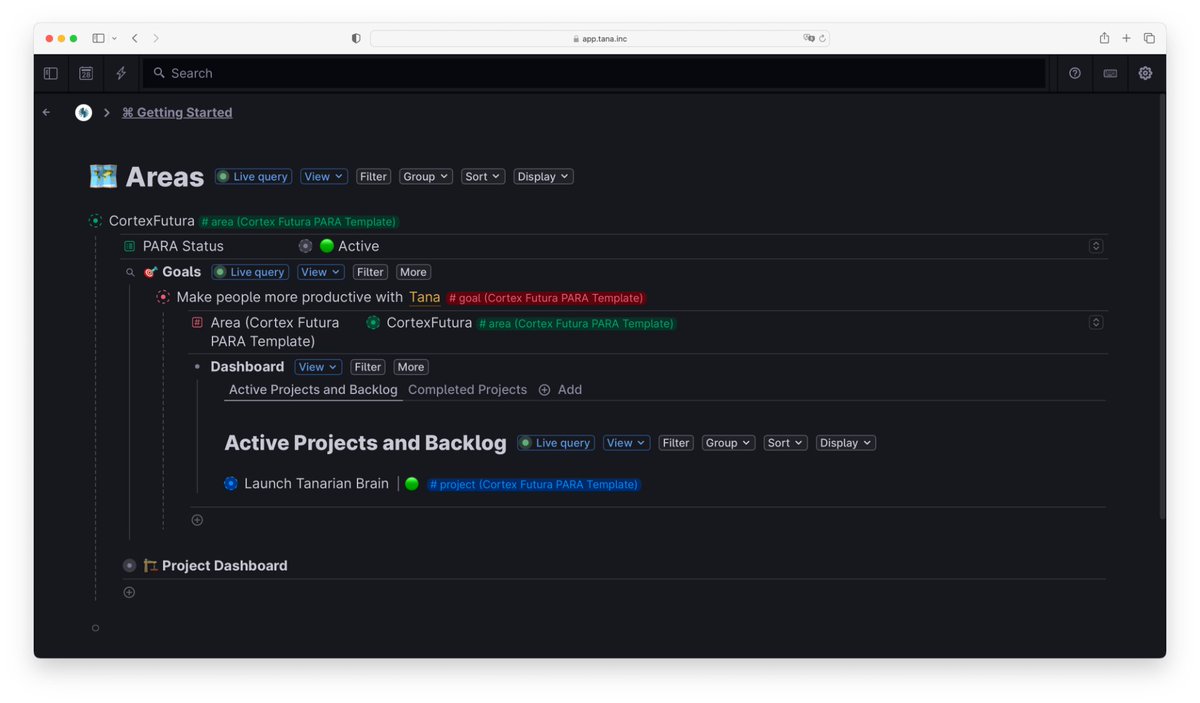Click the Filter button beside Areas

pos(373,176)
